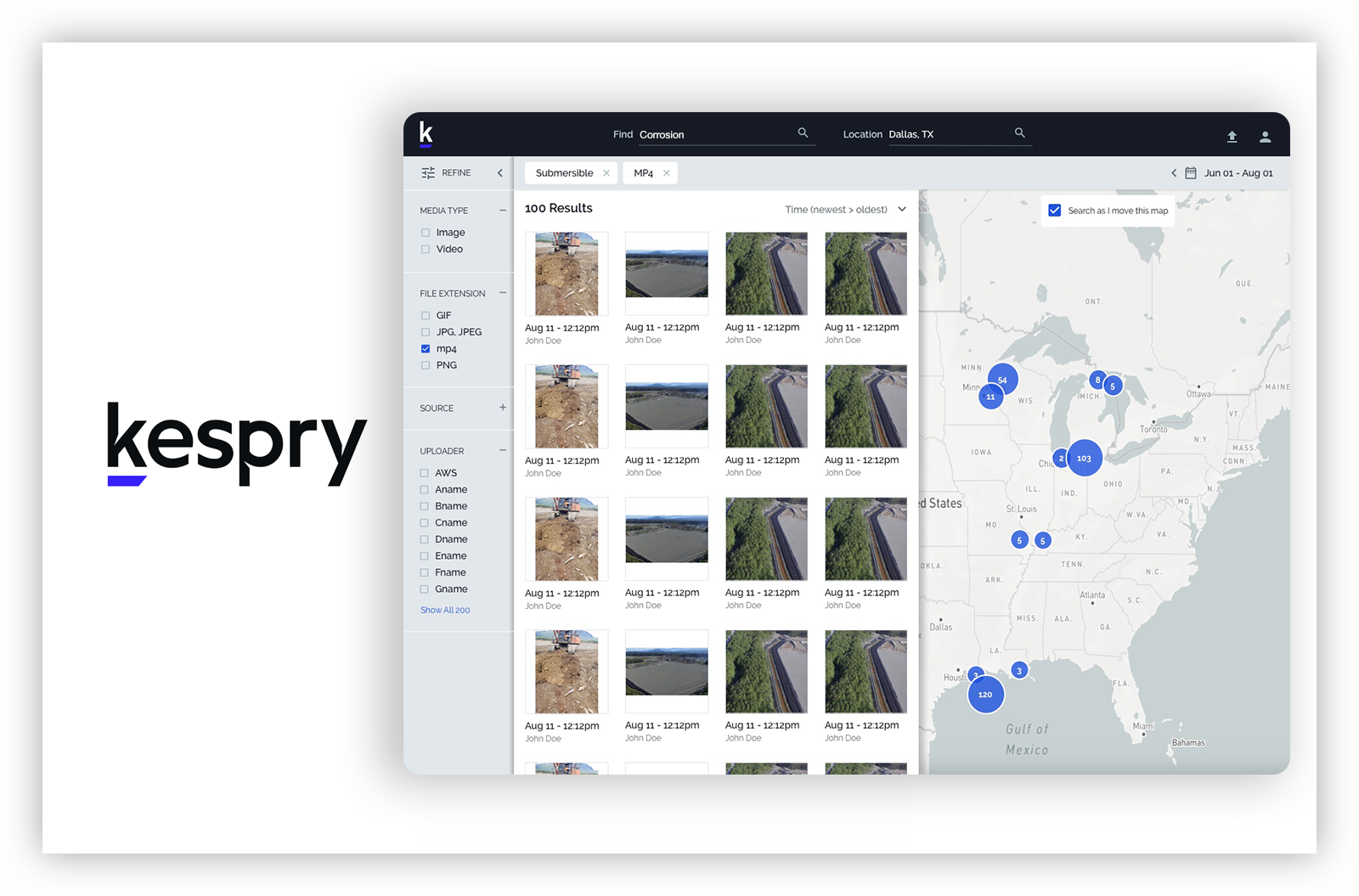The image size is (1359, 896).
Task: Check the Bname uploader box
Action: [425, 506]
